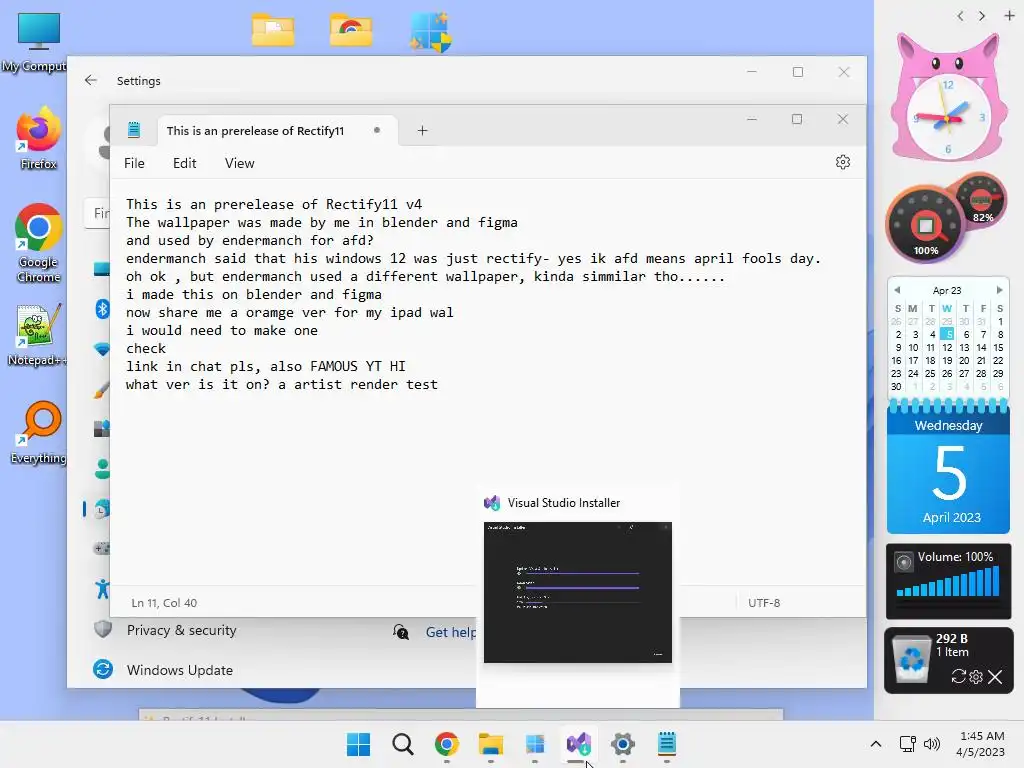Click the volume level bars in Volume gadget
Viewport: 1024px width, 768px height.
(948, 581)
